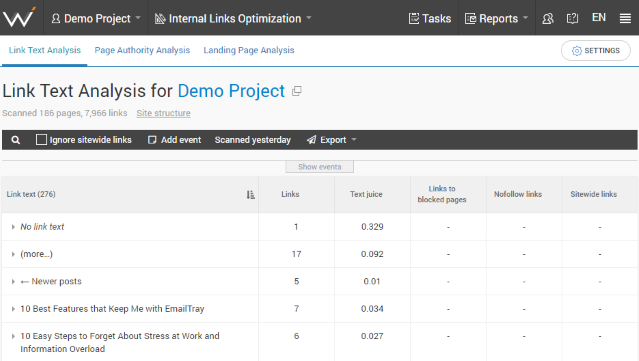Open the Demo Project selector dropdown
This screenshot has height=361, width=639.
(x=96, y=18)
